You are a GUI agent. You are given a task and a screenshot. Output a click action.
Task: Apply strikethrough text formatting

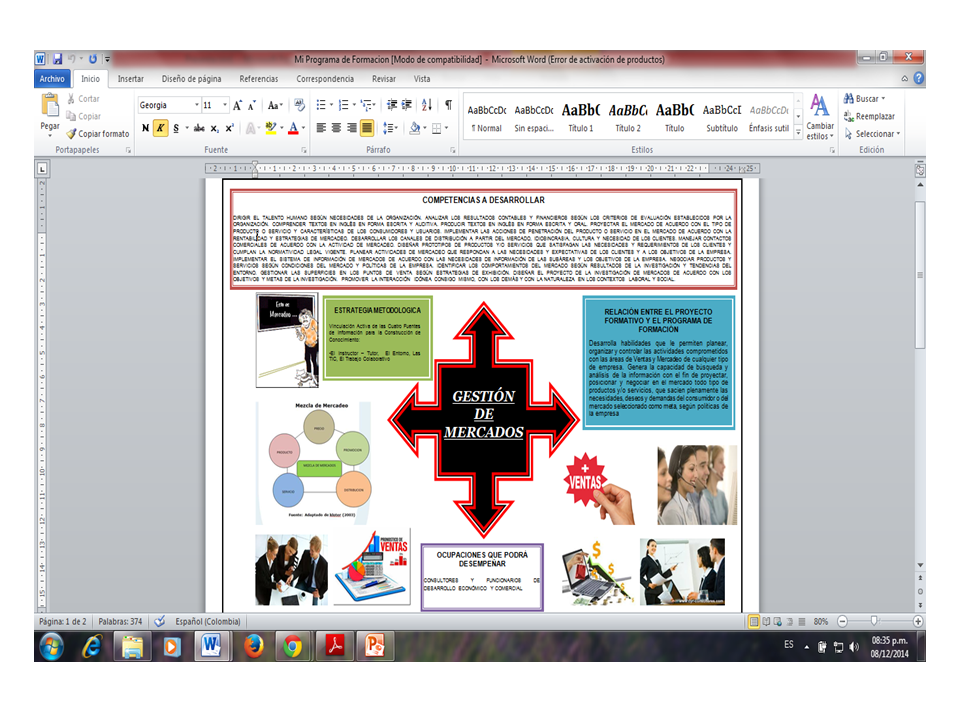(x=199, y=128)
